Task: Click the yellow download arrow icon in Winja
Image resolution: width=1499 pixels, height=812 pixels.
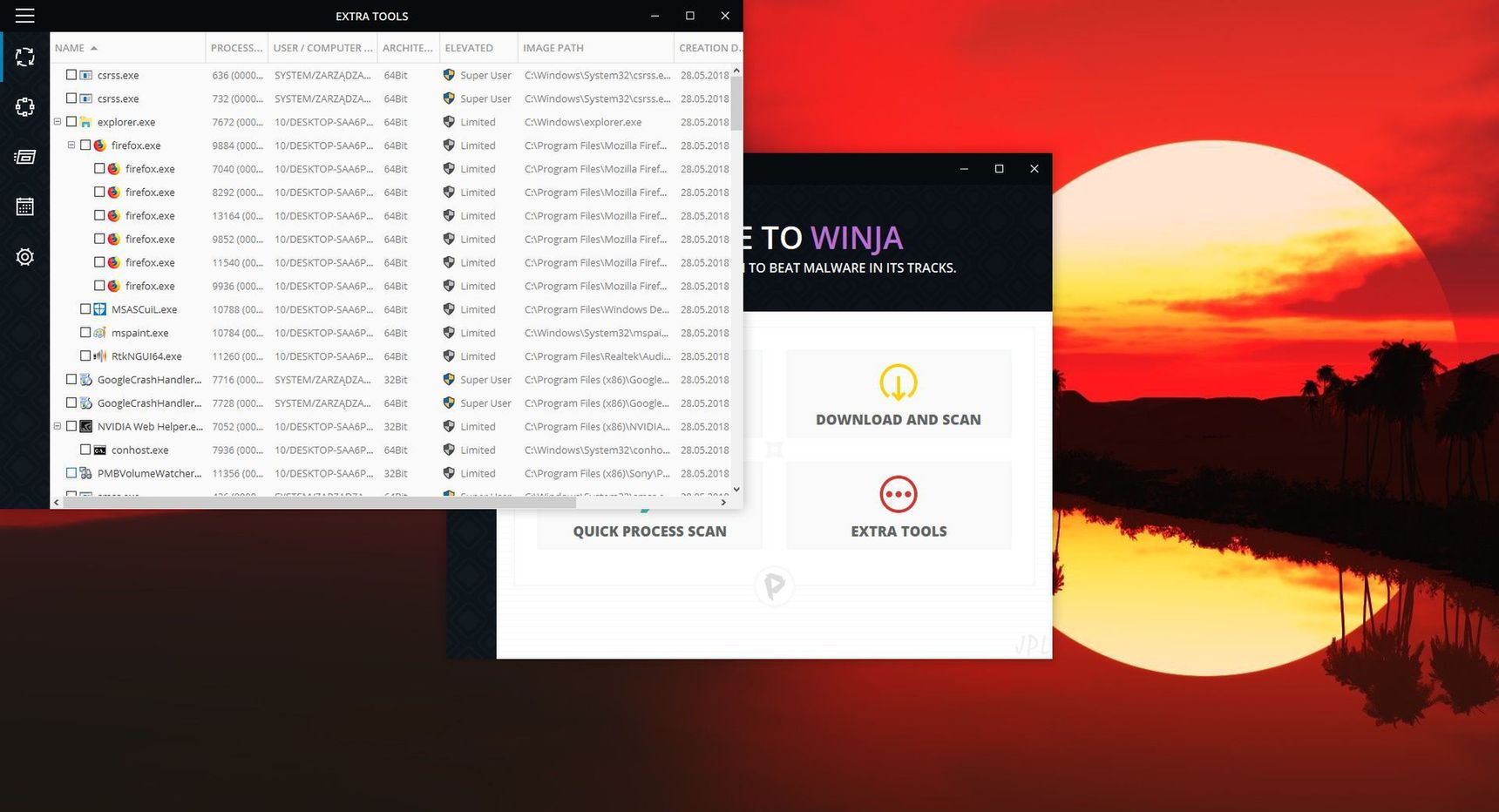Action: click(x=899, y=382)
